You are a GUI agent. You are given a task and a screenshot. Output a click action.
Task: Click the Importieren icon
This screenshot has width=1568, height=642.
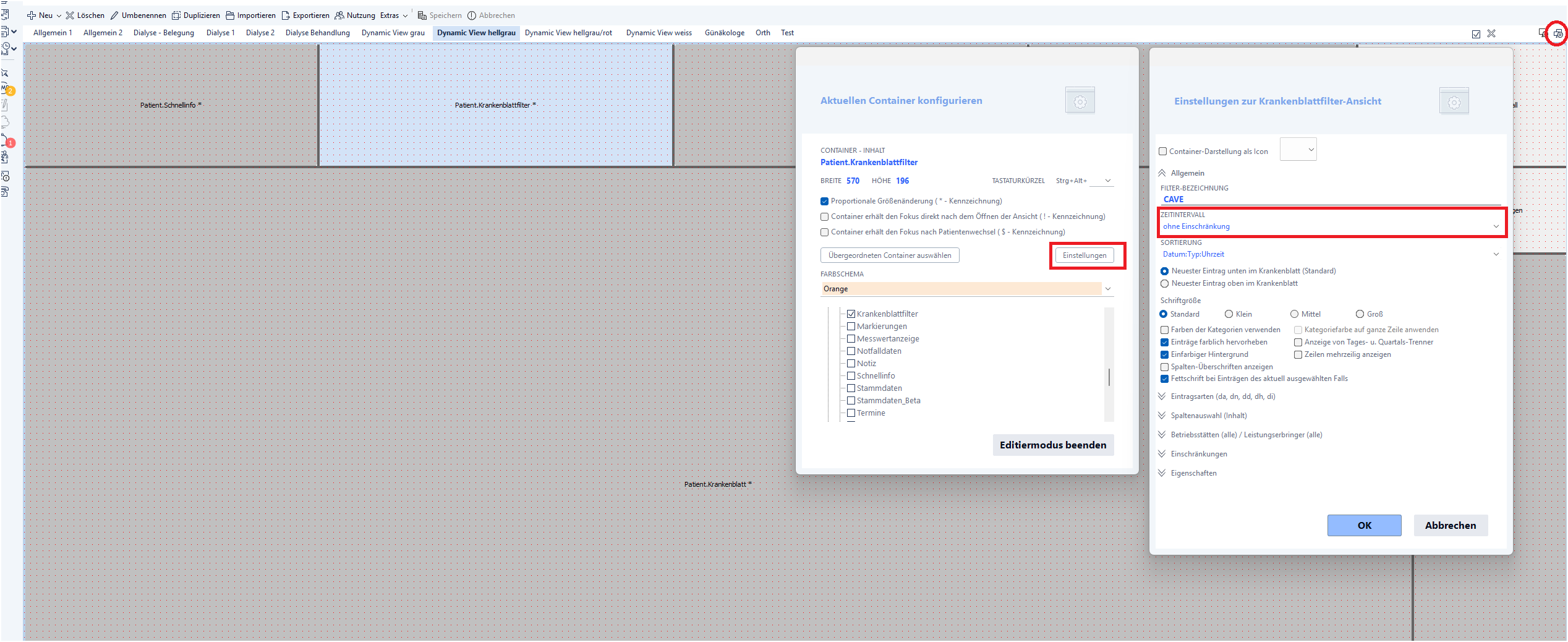[x=230, y=15]
